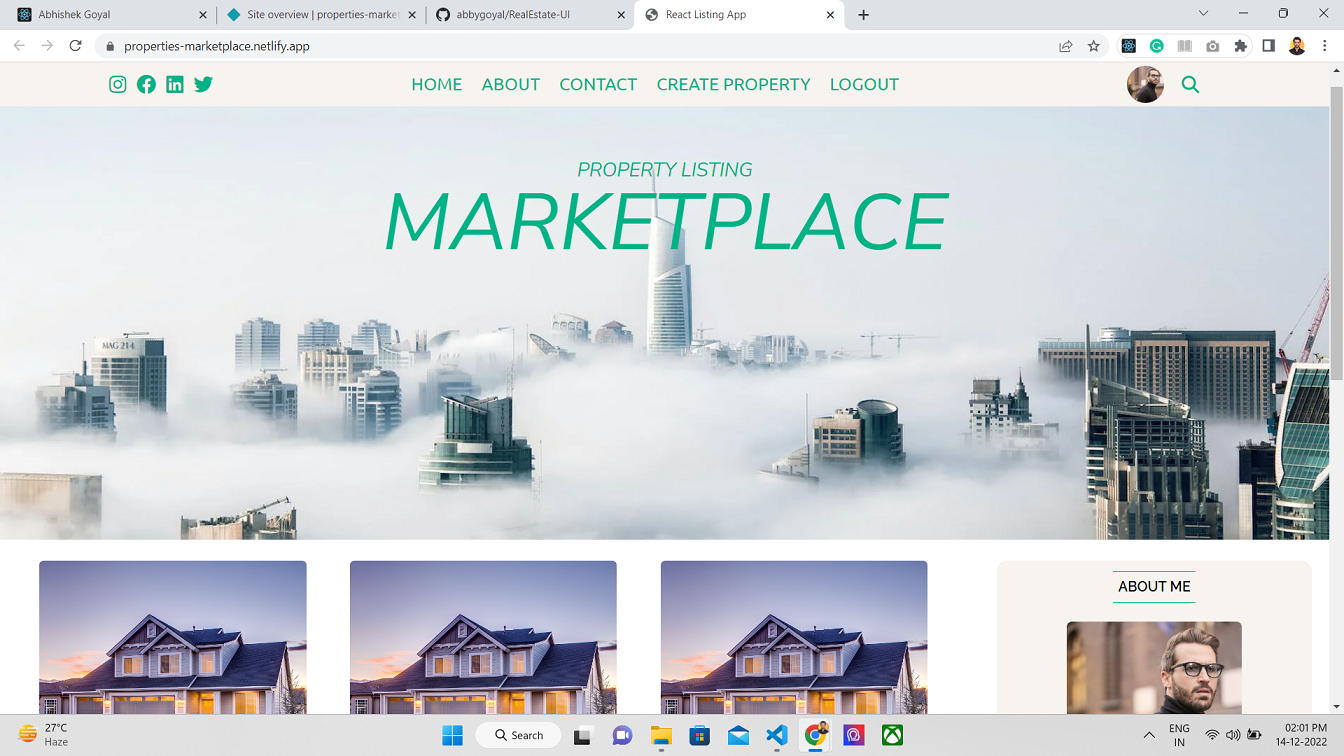Open File Explorer from the taskbar
Viewport: 1344px width, 756px height.
(661, 735)
